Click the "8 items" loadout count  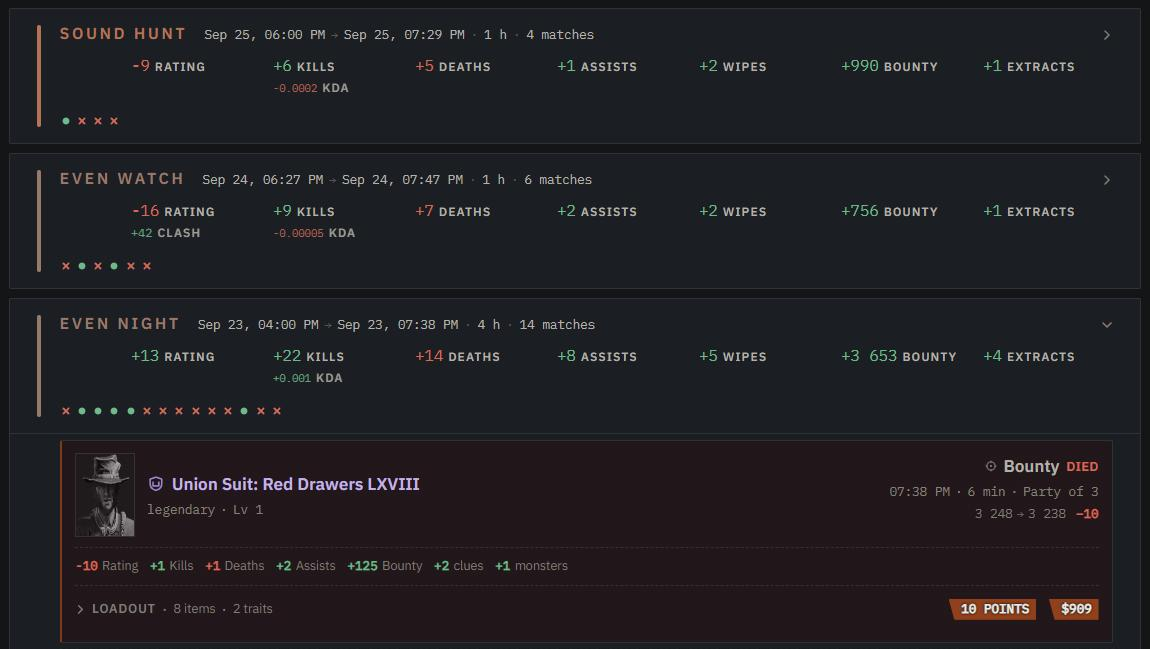click(194, 609)
